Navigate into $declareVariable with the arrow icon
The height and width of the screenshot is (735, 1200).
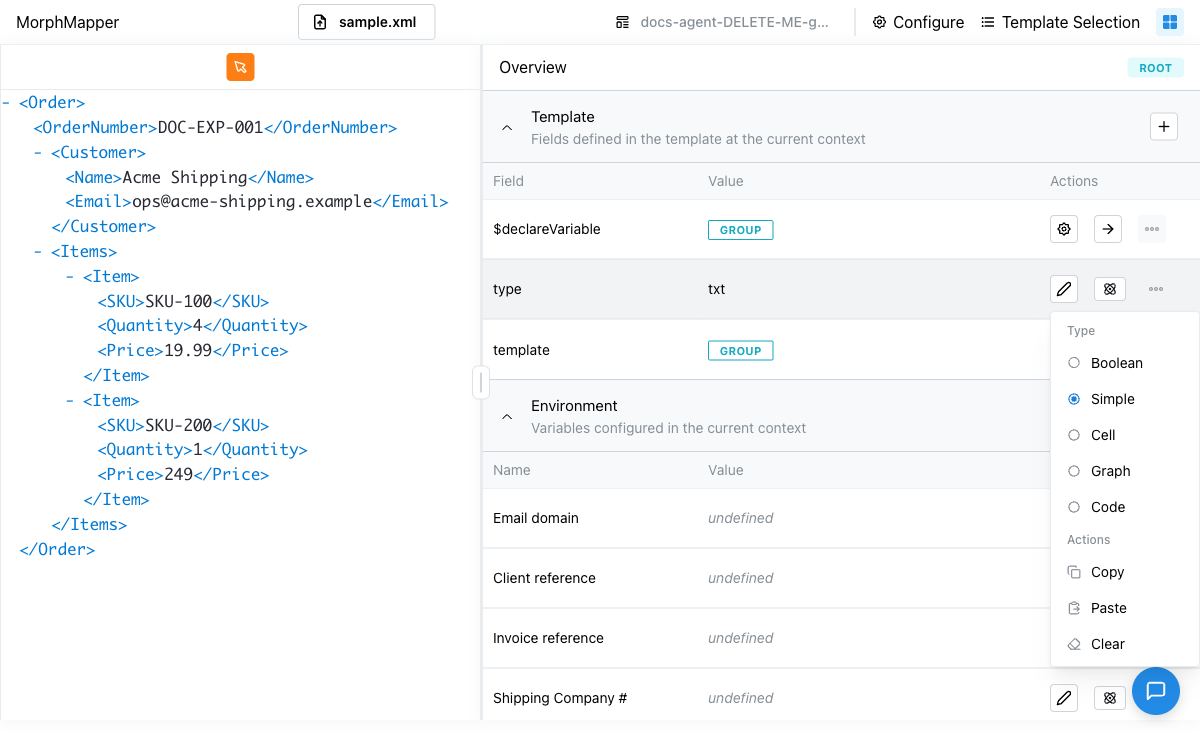coord(1108,229)
